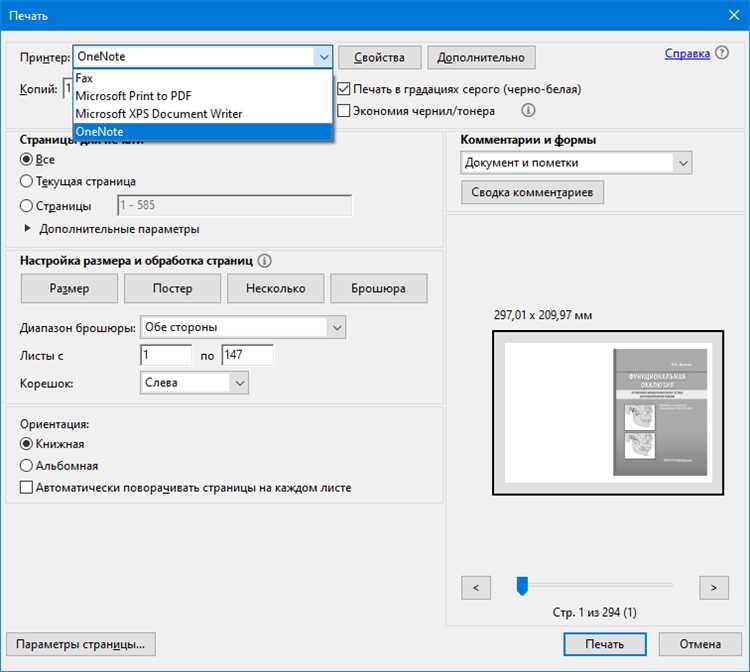The height and width of the screenshot is (672, 750).
Task: Select Fax from printer list
Action: (203, 78)
